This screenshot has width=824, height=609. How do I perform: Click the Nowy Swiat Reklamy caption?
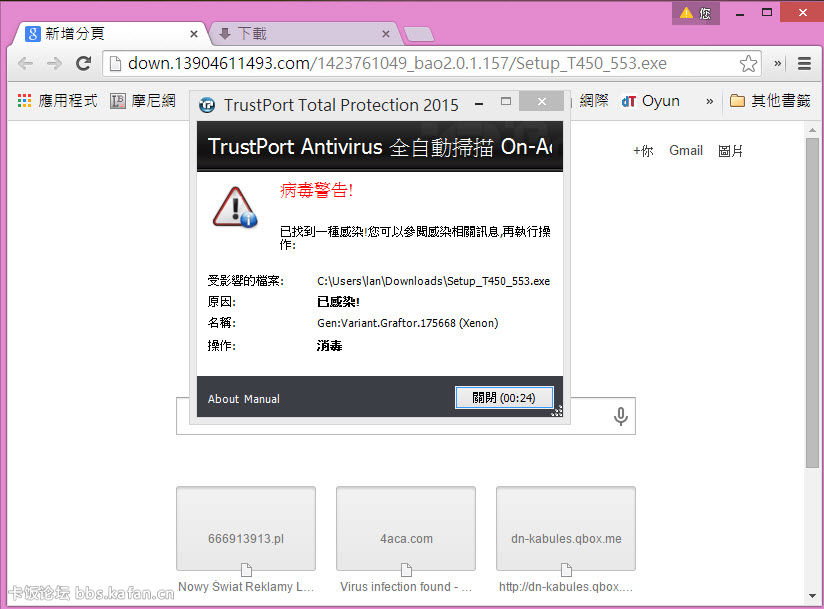246,587
